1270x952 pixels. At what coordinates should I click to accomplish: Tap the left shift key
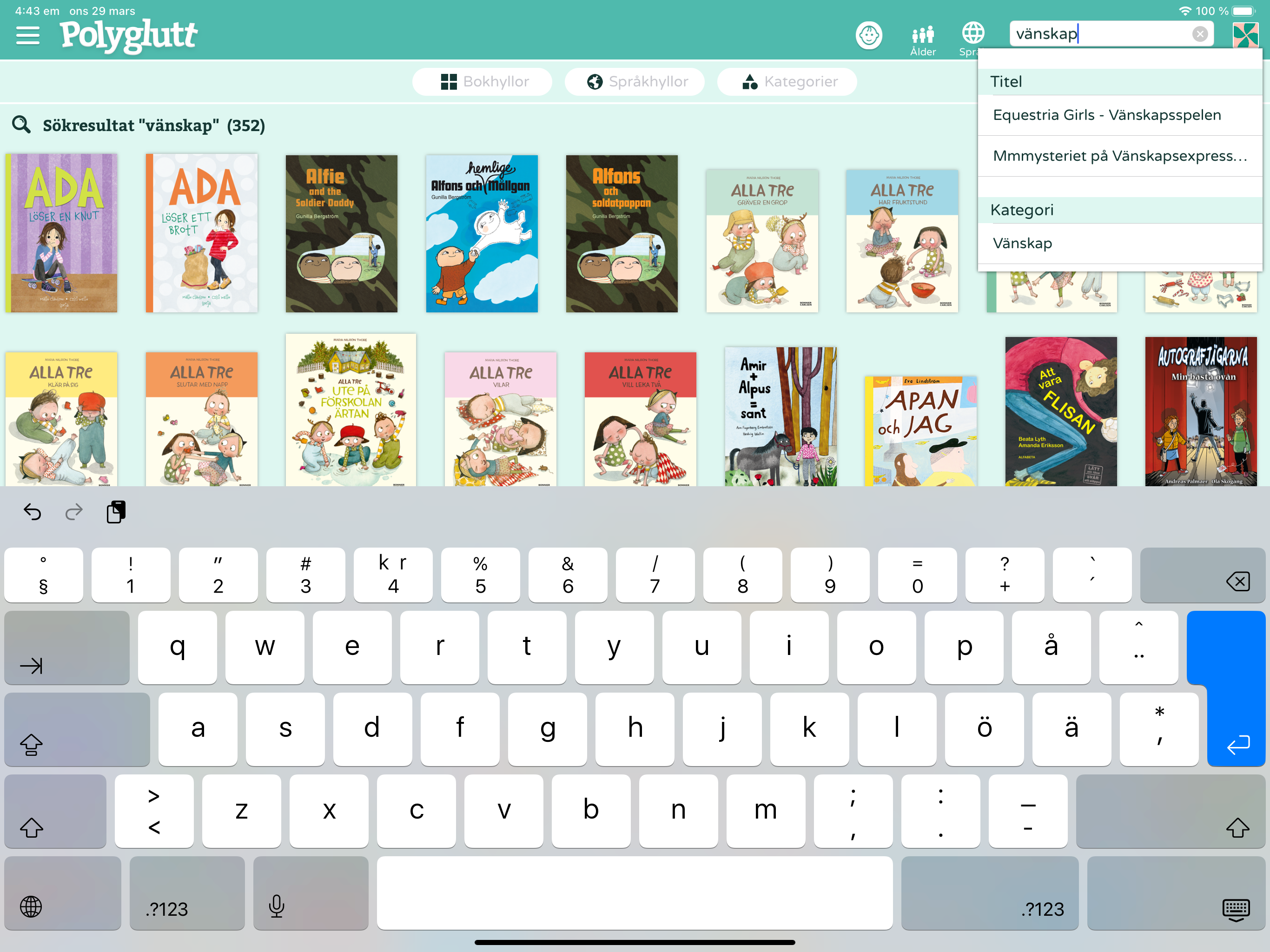pos(55,811)
